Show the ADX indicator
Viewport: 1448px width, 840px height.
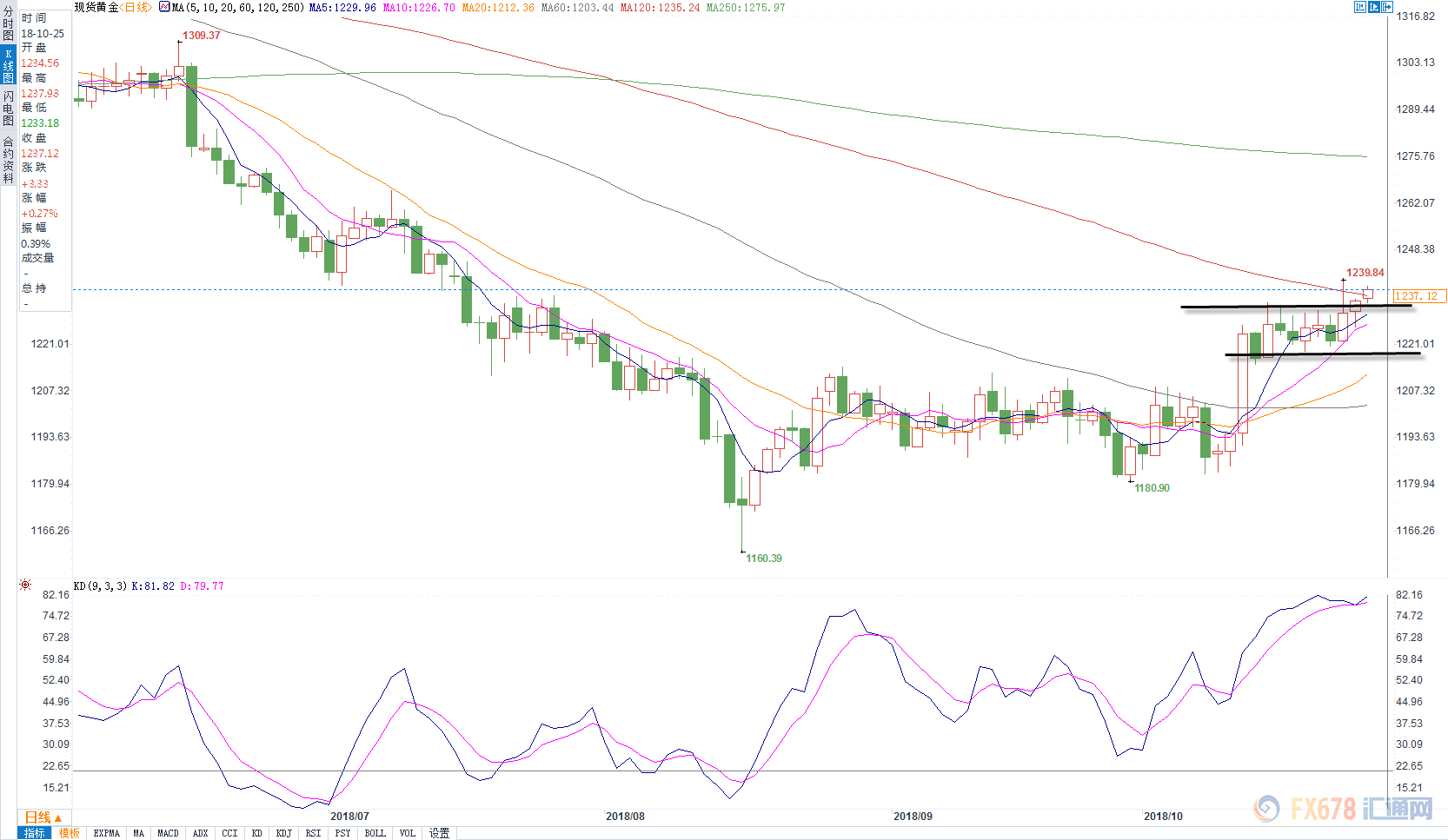[x=200, y=833]
